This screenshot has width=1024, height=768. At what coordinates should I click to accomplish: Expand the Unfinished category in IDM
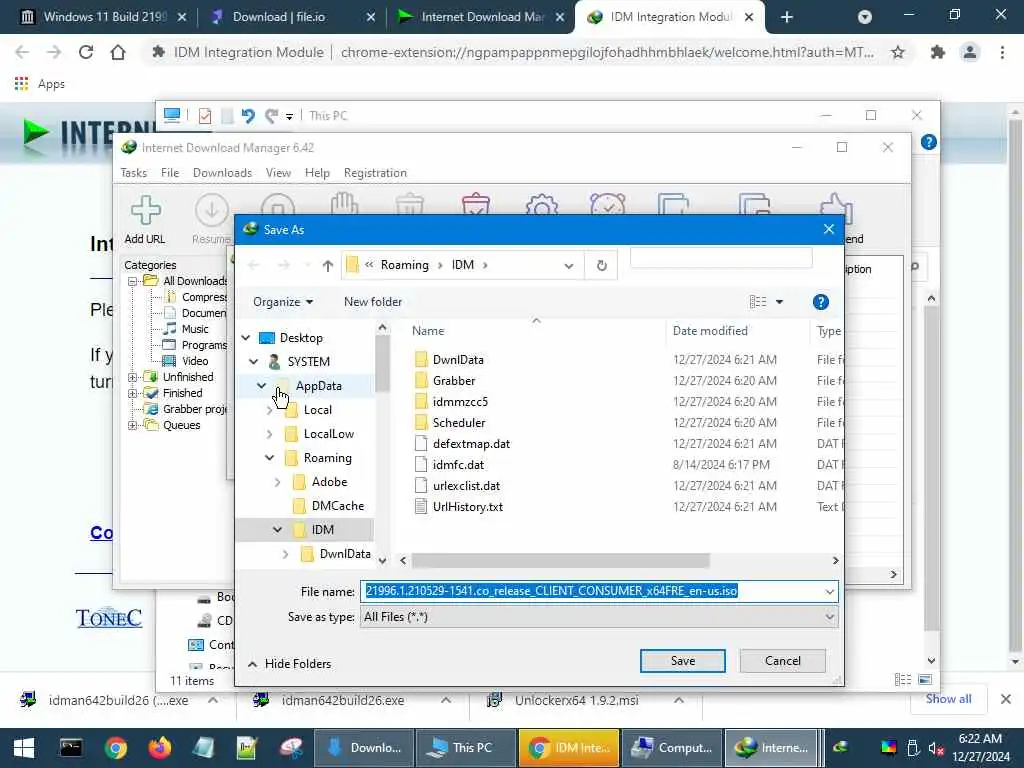133,377
